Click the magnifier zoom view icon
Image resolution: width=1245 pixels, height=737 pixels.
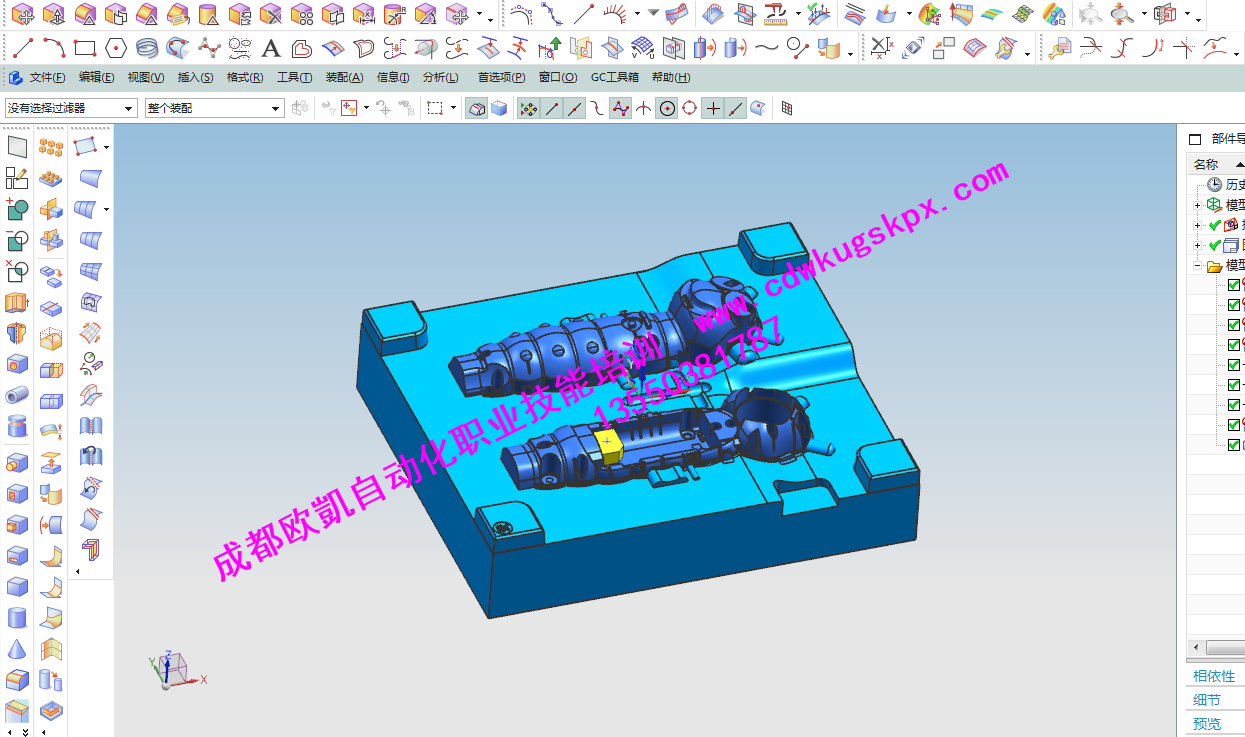click(x=1123, y=14)
